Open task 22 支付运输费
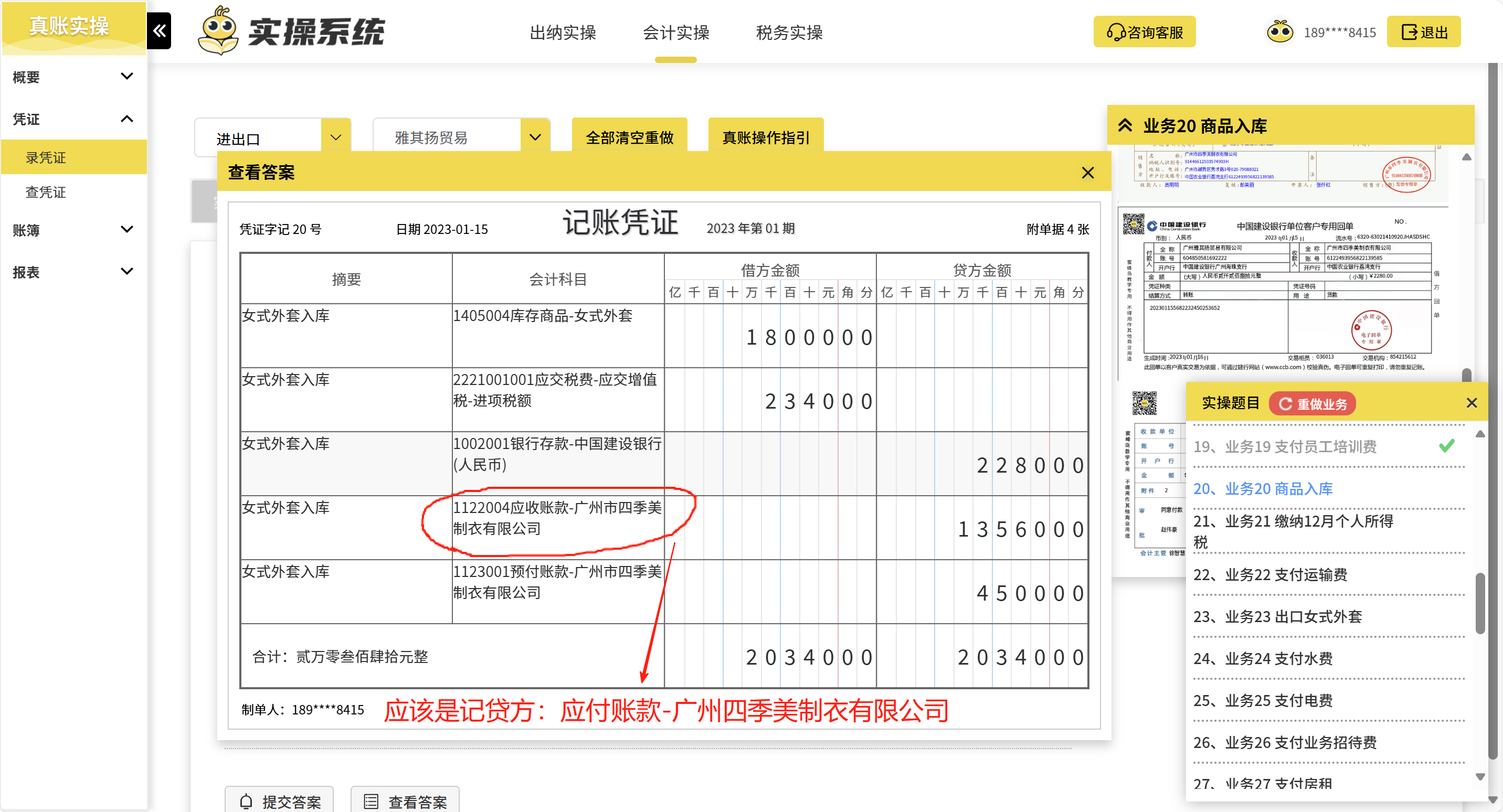 tap(1270, 574)
